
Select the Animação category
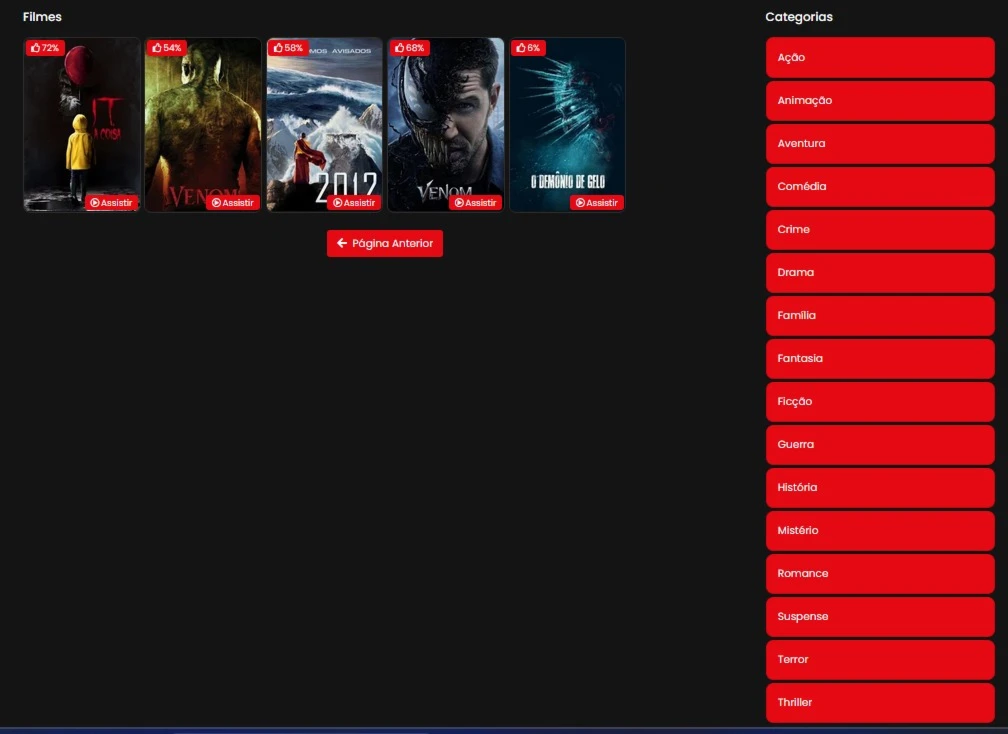[880, 101]
